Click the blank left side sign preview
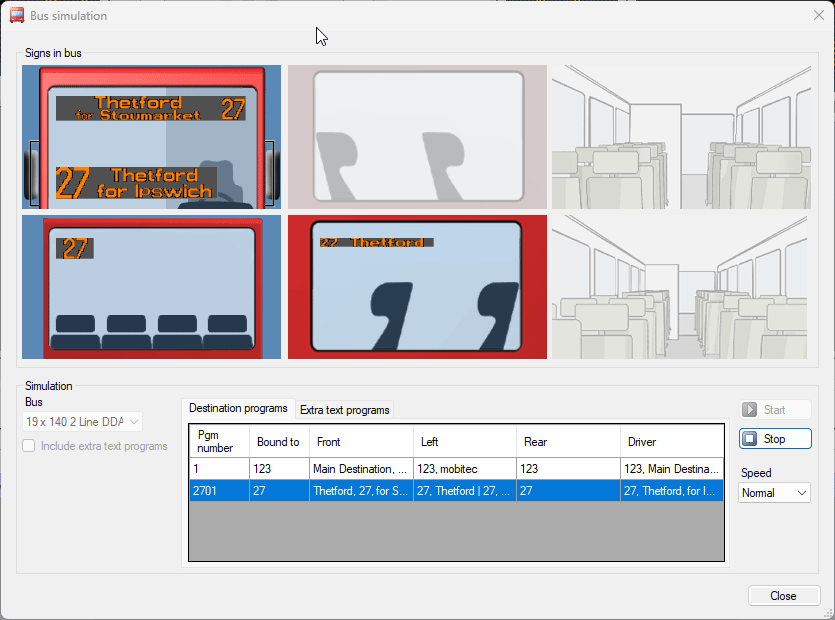835x620 pixels. click(x=417, y=137)
